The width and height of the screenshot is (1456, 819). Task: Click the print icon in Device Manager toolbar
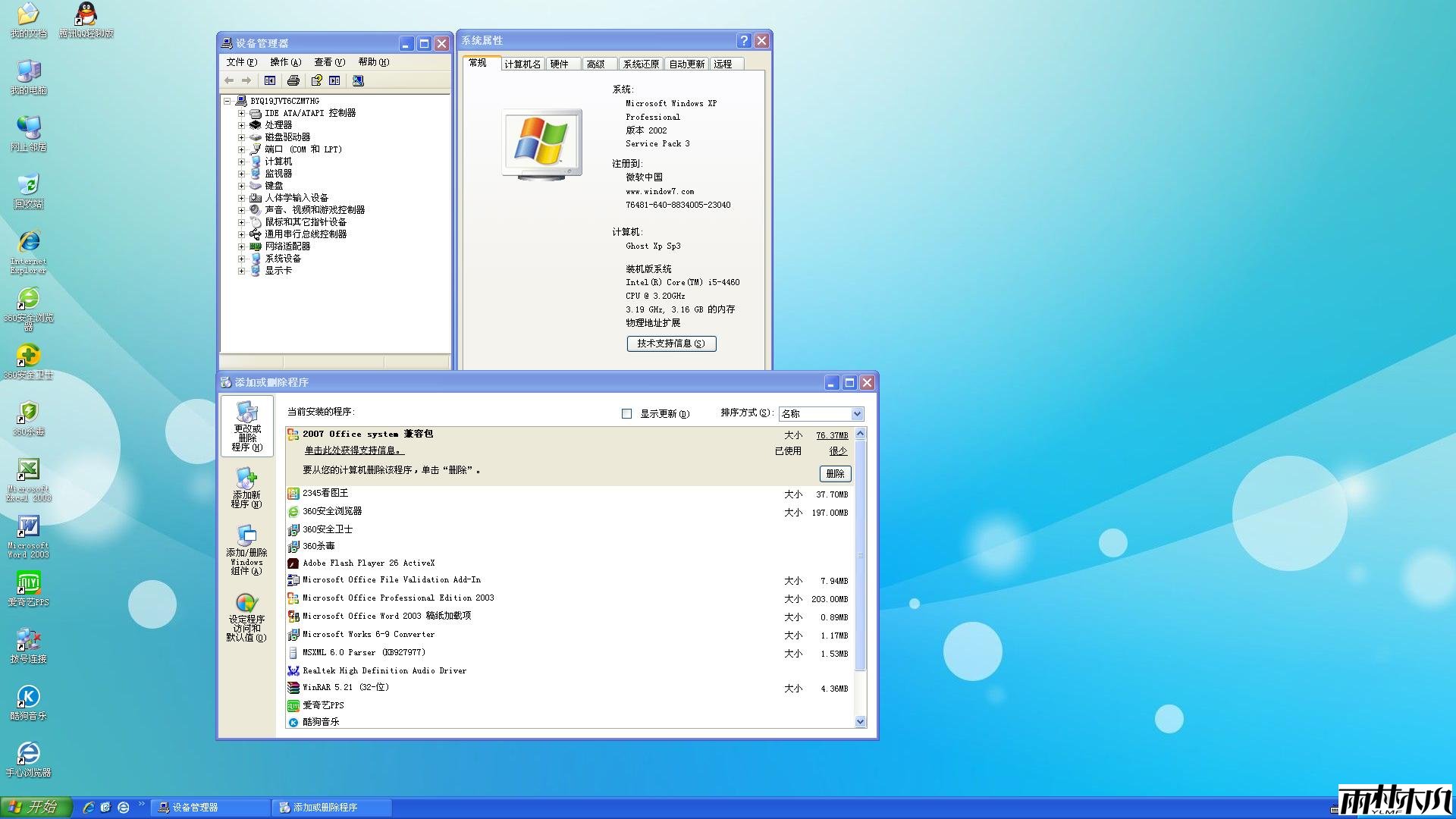point(293,80)
